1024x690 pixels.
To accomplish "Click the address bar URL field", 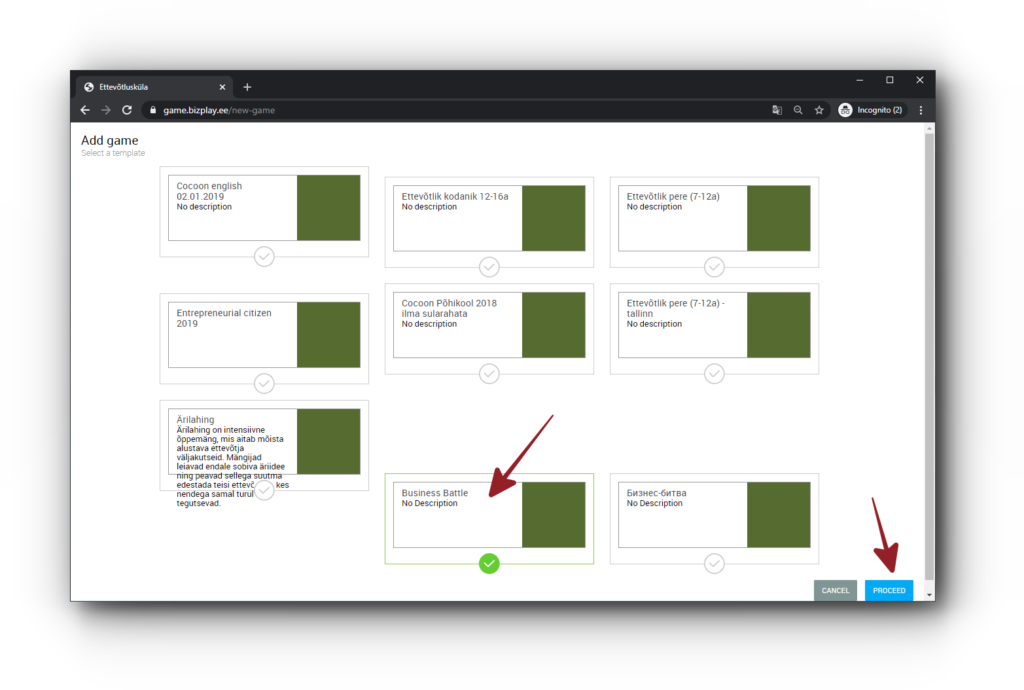I will click(450, 110).
